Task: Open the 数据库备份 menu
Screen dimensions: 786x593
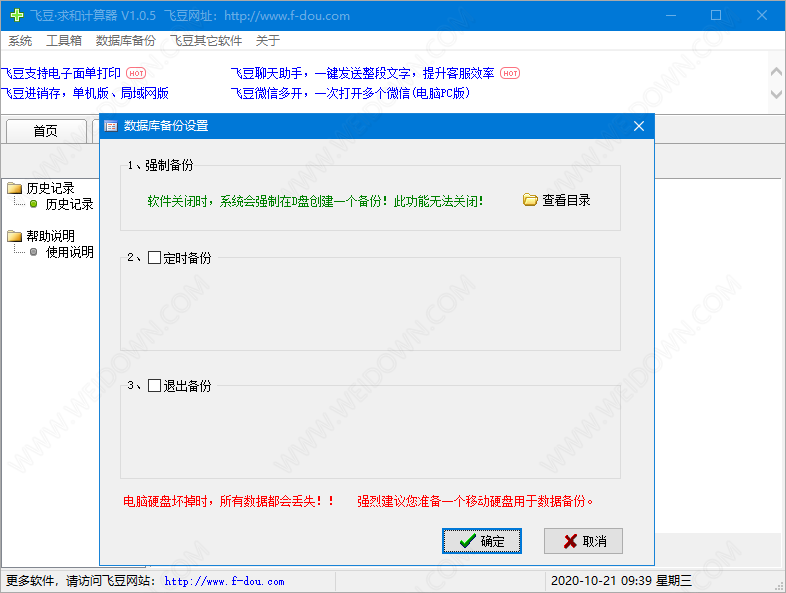Action: [x=125, y=41]
